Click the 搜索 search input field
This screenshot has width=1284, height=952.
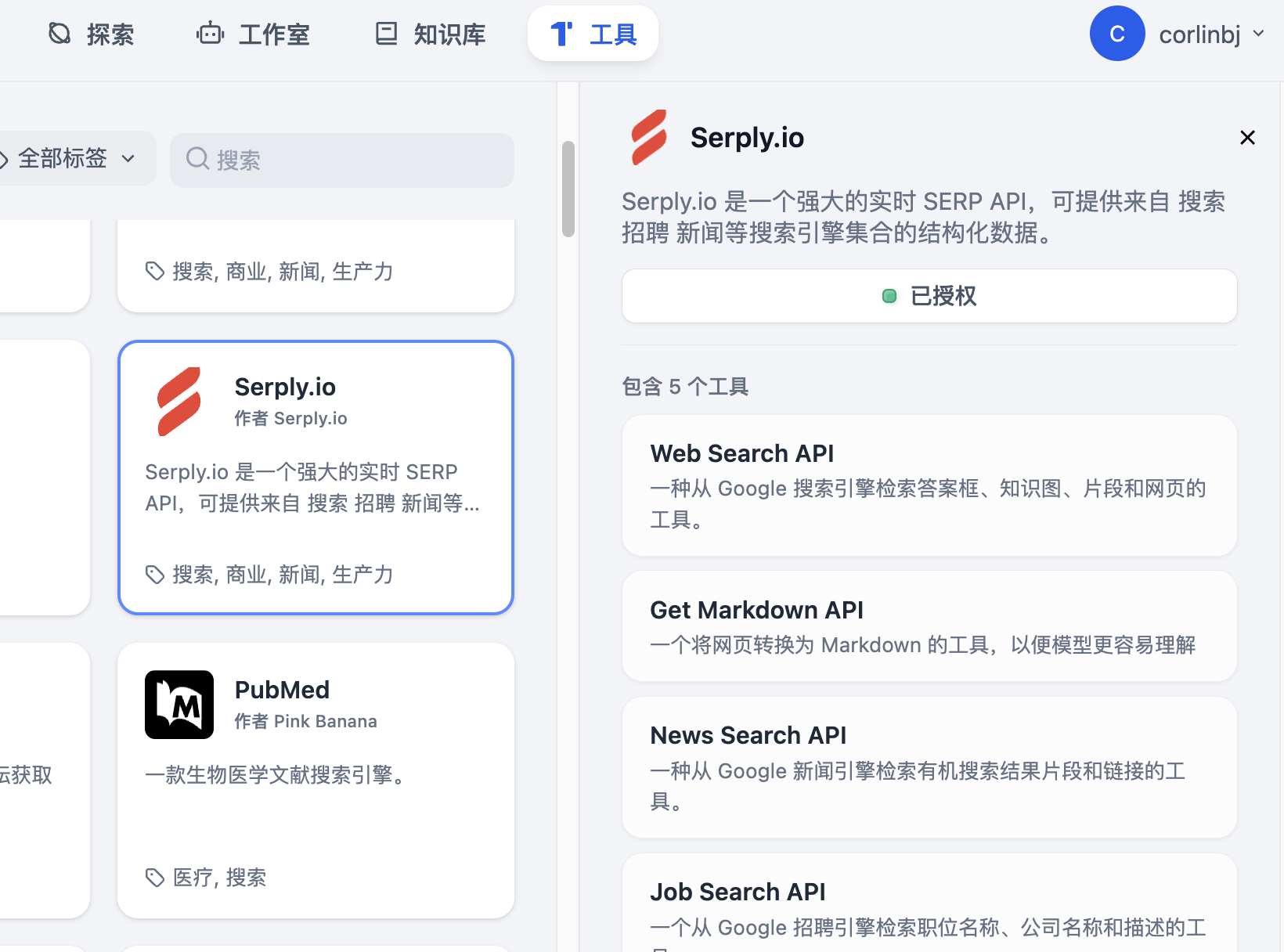342,160
